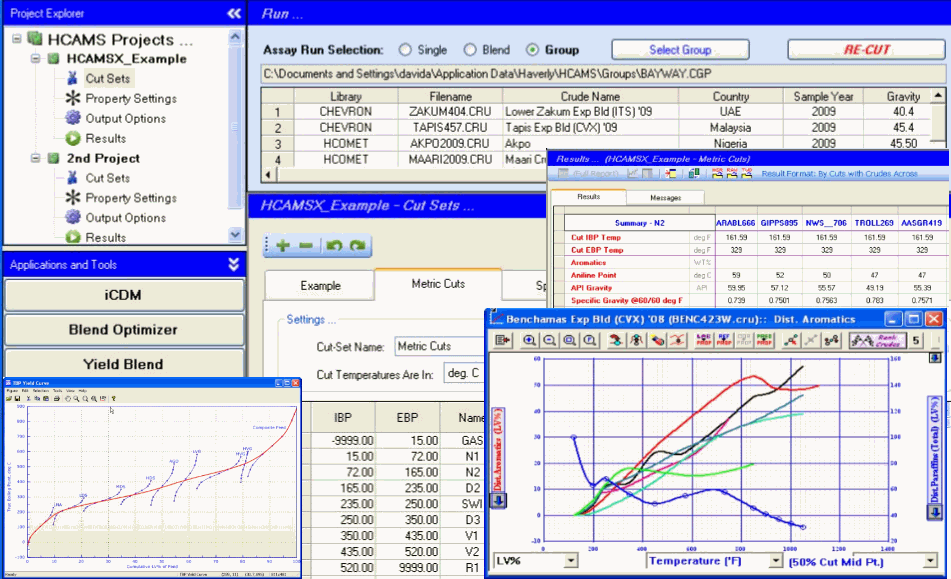Launch the Yield Blend button

[x=123, y=364]
